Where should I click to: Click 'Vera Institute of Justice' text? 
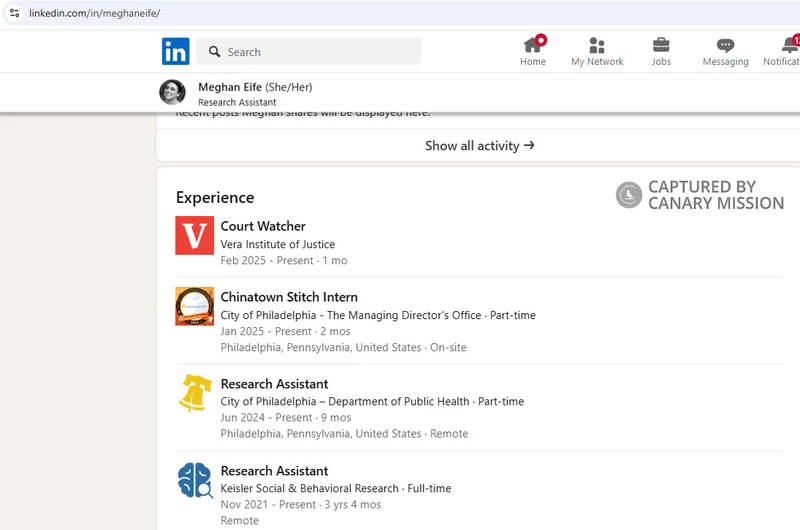pos(278,244)
